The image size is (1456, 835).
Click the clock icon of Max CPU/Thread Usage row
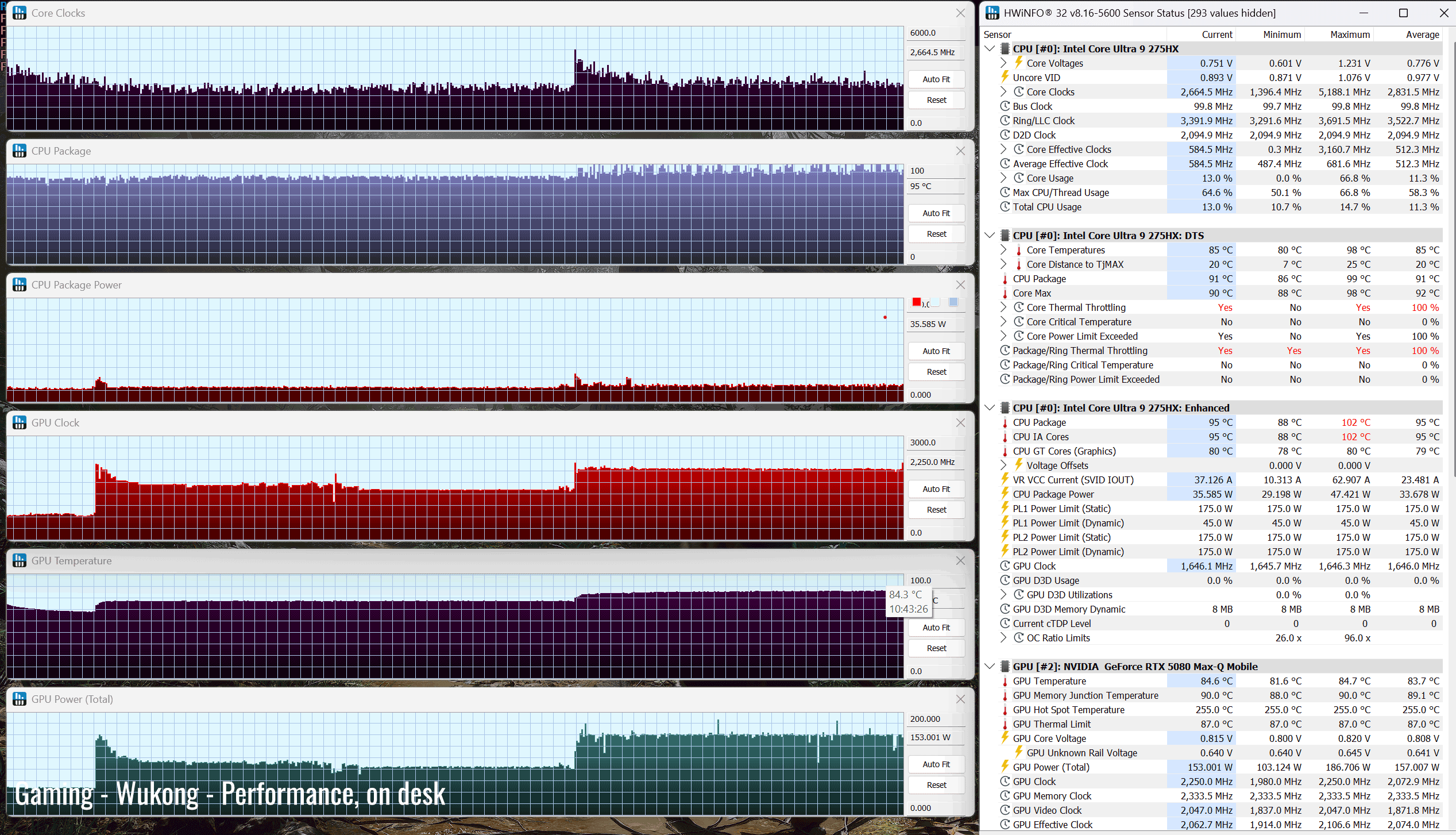1005,193
